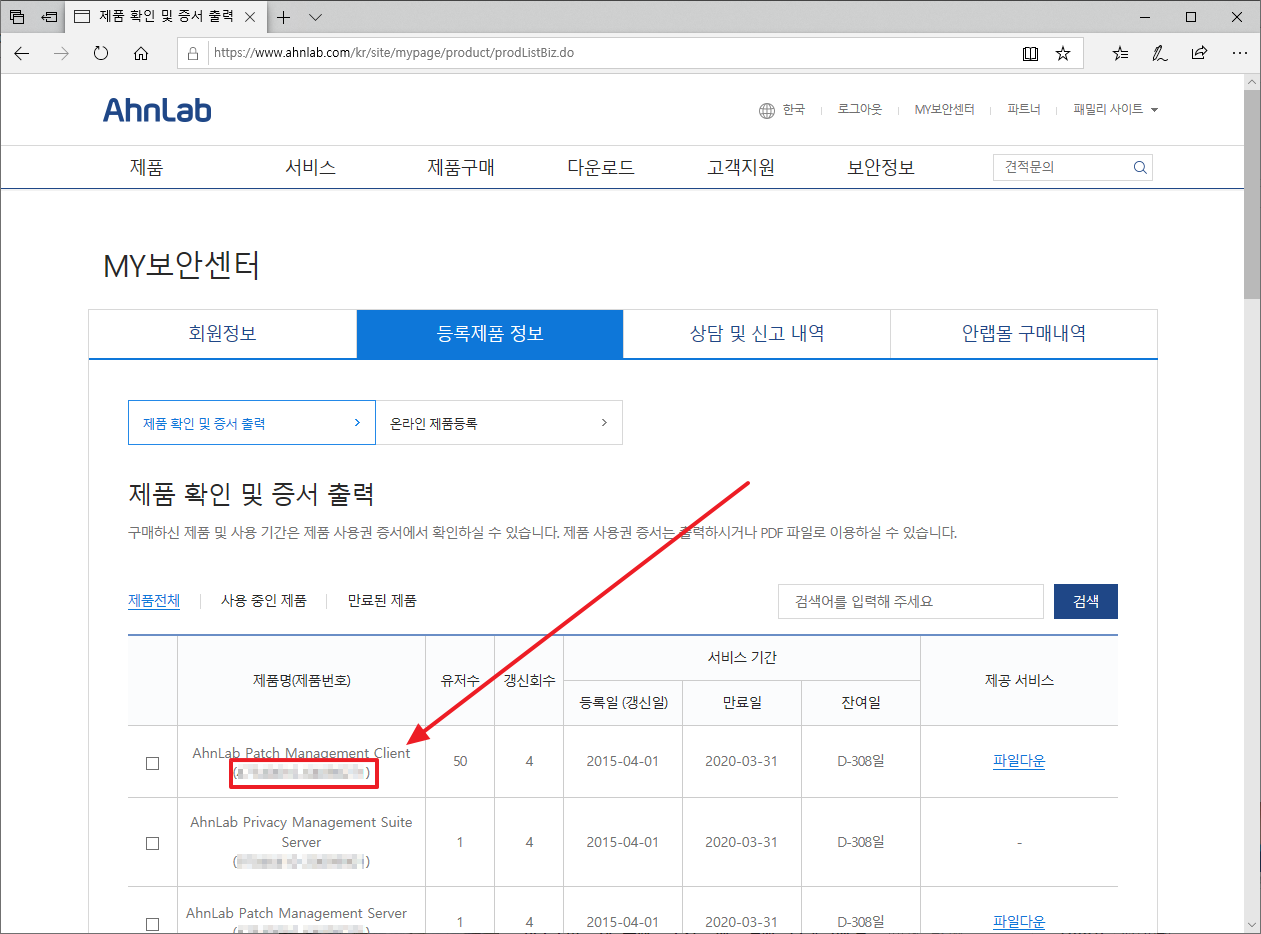Click the scrollbar up arrow

(x=1251, y=84)
